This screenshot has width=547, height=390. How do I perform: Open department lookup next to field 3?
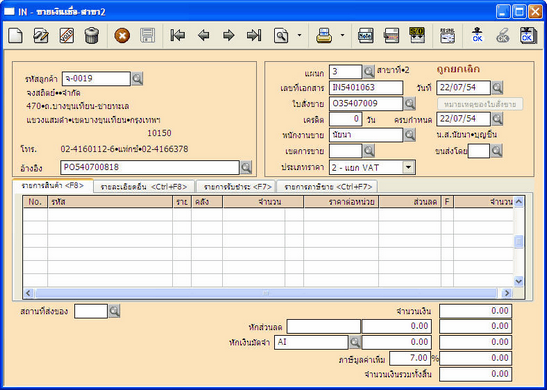(x=369, y=72)
